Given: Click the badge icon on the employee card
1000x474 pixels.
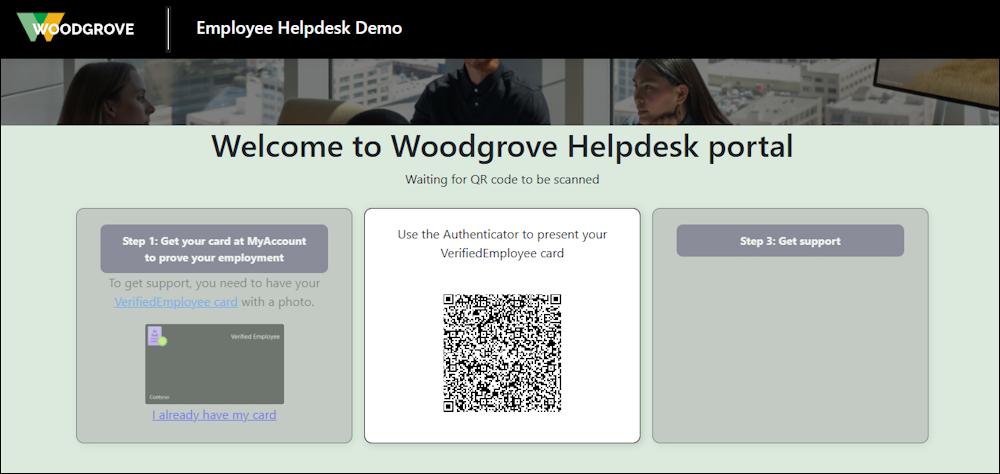Looking at the screenshot, I should click(157, 336).
